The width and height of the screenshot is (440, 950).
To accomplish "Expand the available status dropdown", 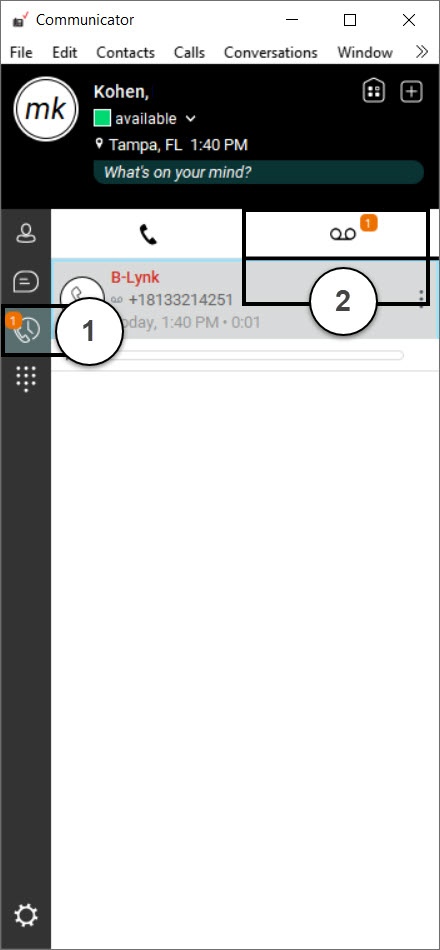I will [191, 119].
